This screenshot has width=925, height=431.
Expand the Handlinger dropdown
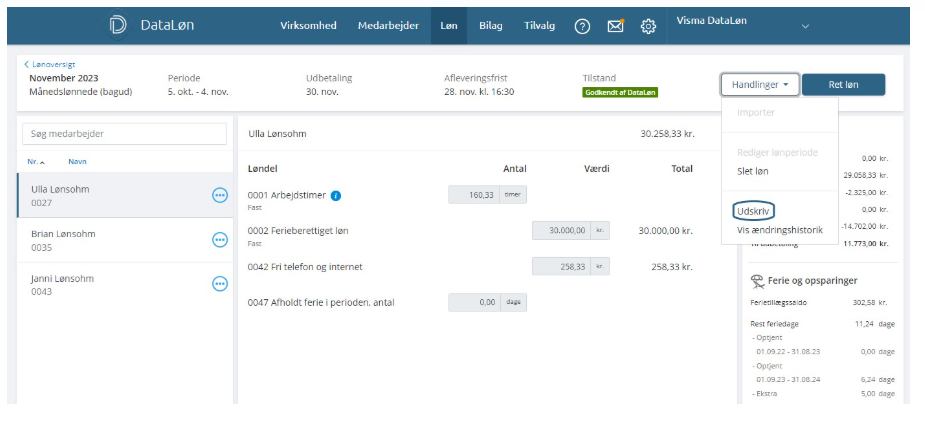click(759, 85)
